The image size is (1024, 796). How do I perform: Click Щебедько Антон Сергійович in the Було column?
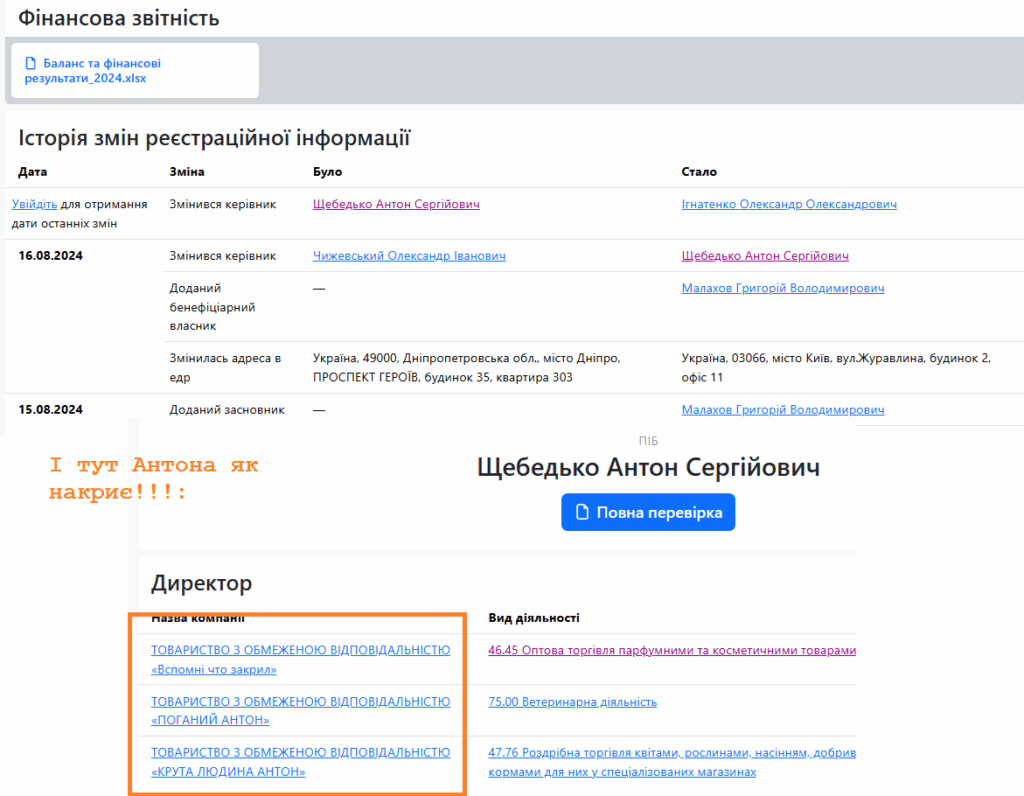(396, 204)
